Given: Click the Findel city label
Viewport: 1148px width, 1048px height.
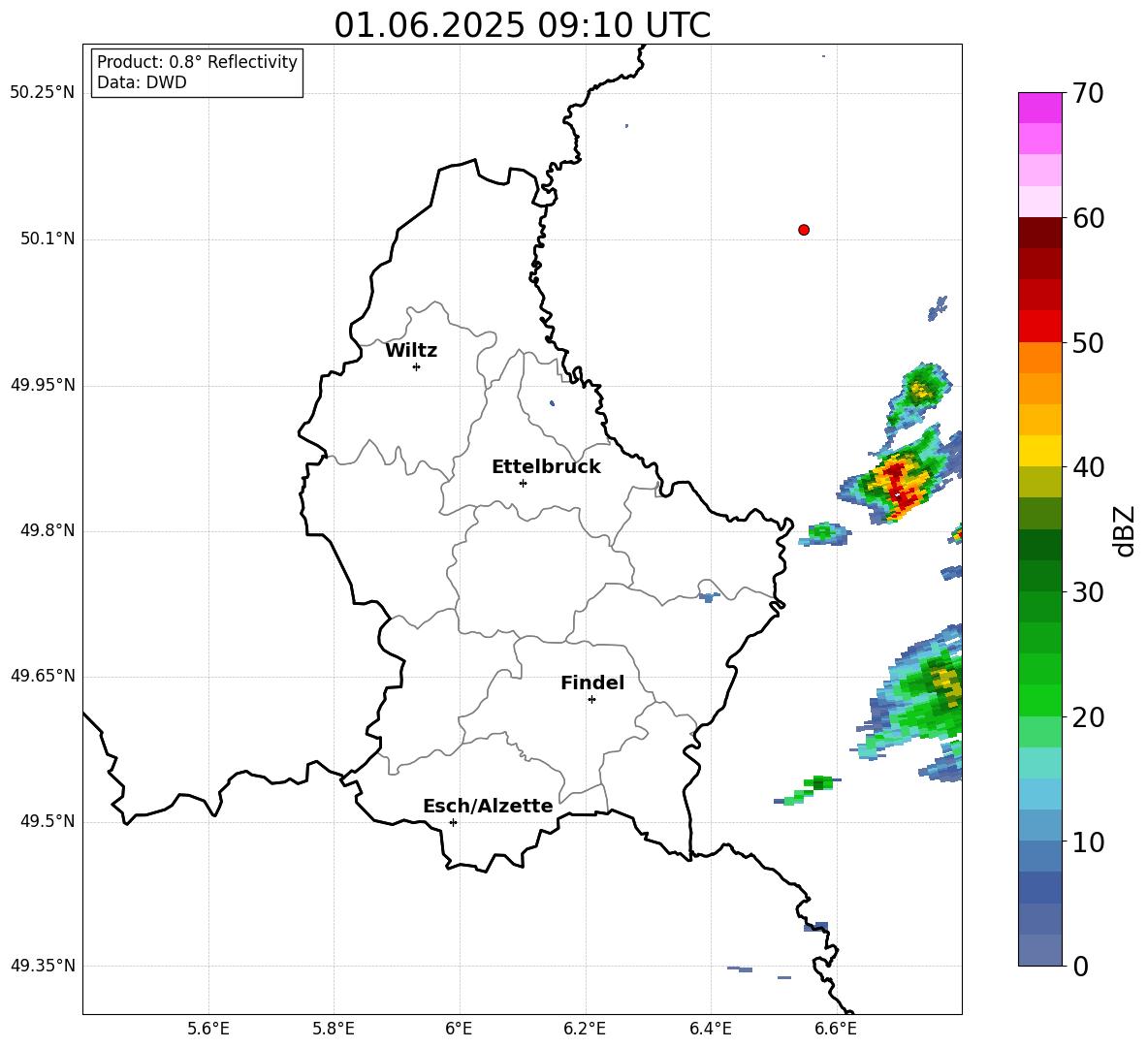Looking at the screenshot, I should tap(592, 683).
